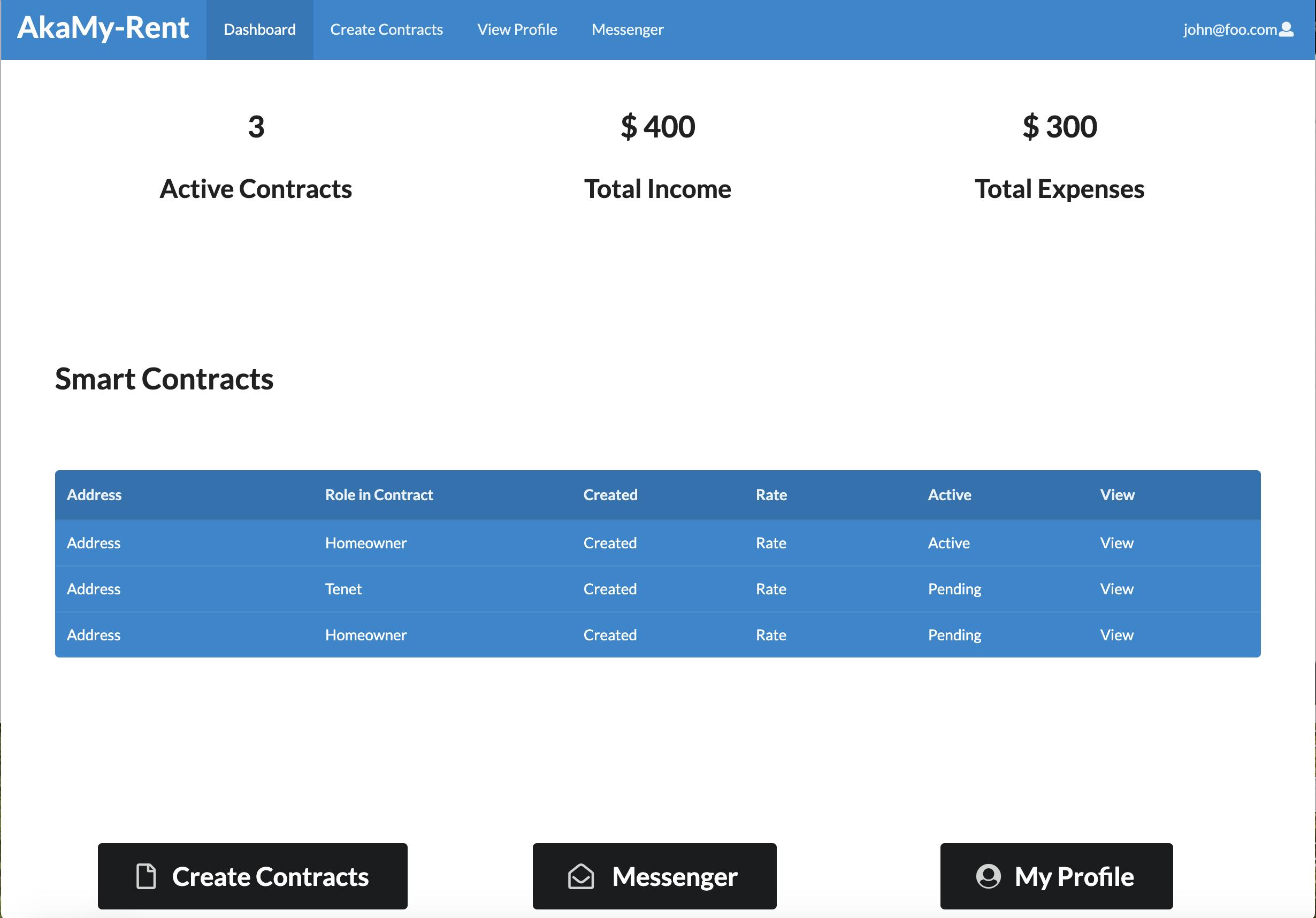Click Created cell in the Tenet row
Screen dimensions: 1316x918
click(610, 588)
